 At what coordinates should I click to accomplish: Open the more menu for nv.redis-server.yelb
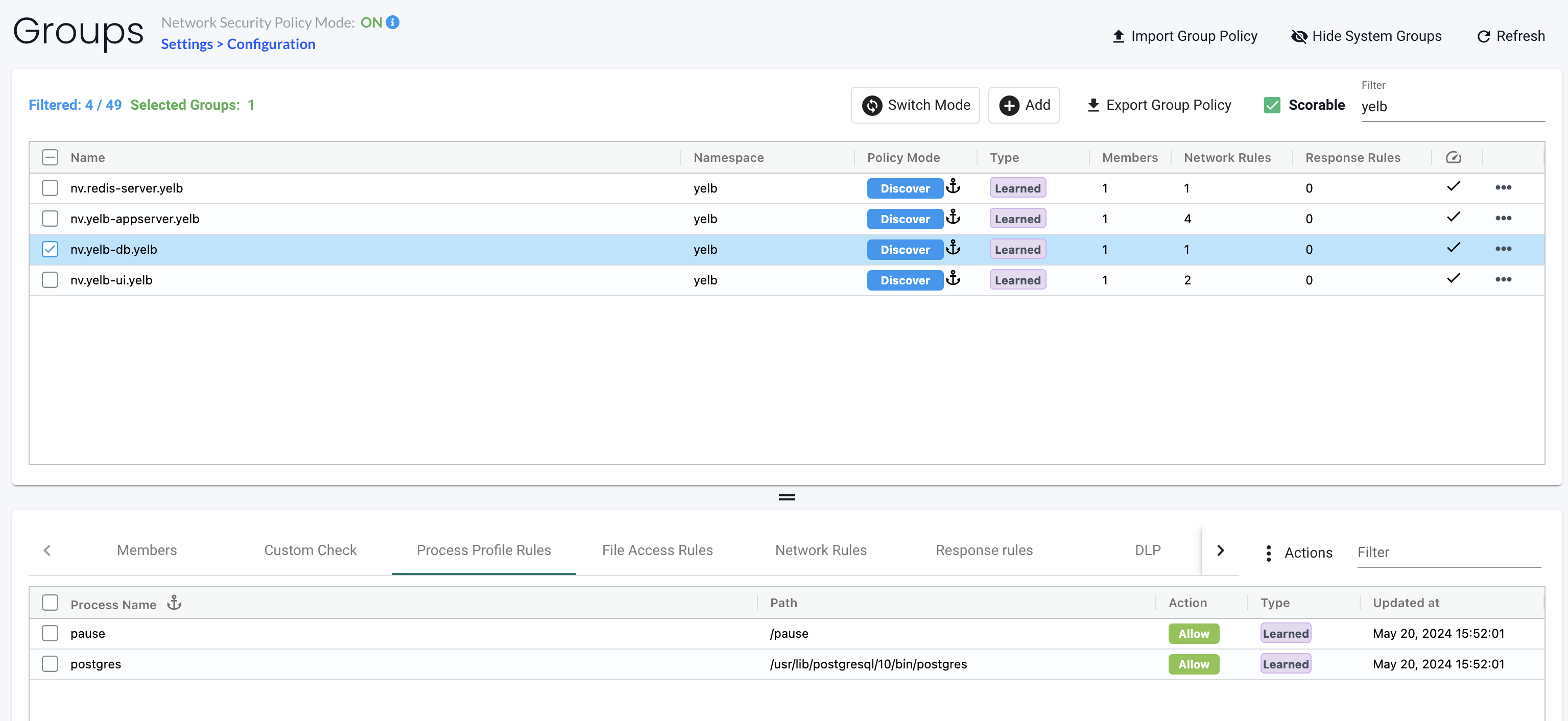tap(1503, 187)
